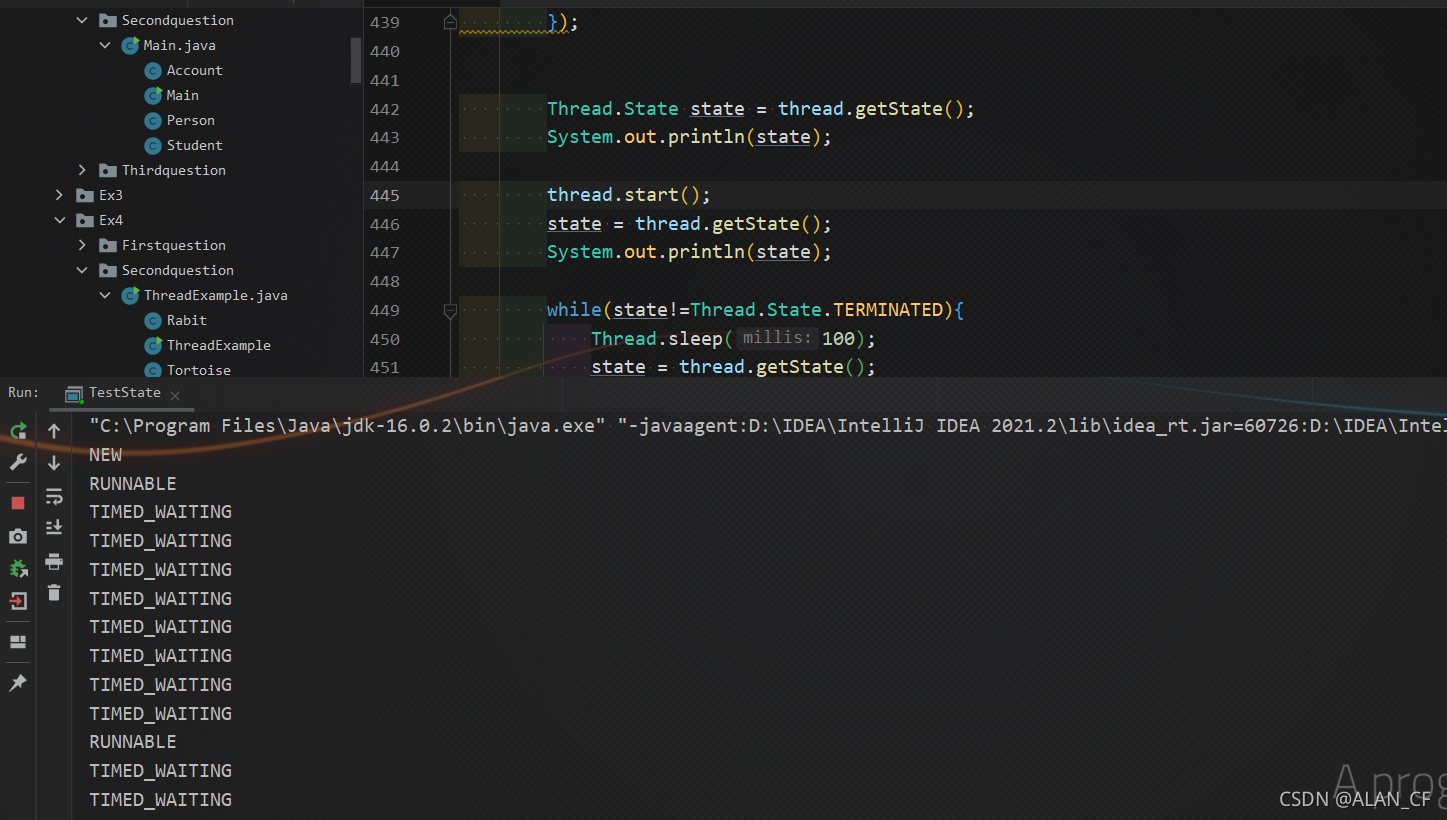Fold the code block at line 439

[450, 22]
